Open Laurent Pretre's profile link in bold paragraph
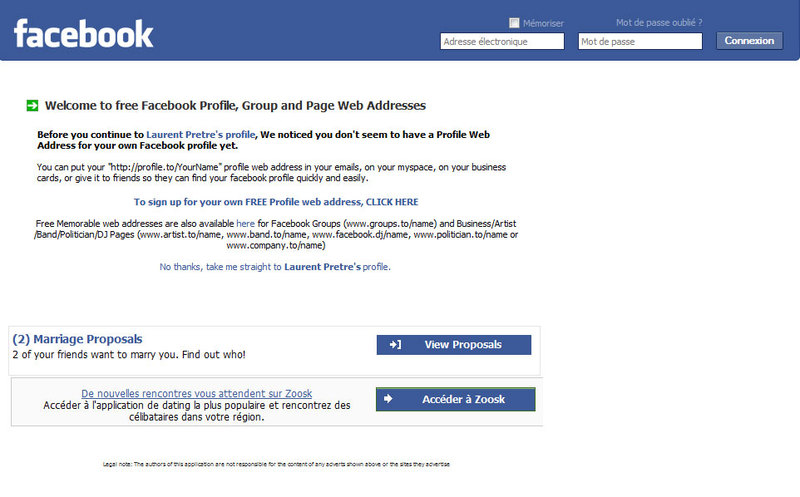Viewport: 800px width, 497px height. [x=201, y=135]
